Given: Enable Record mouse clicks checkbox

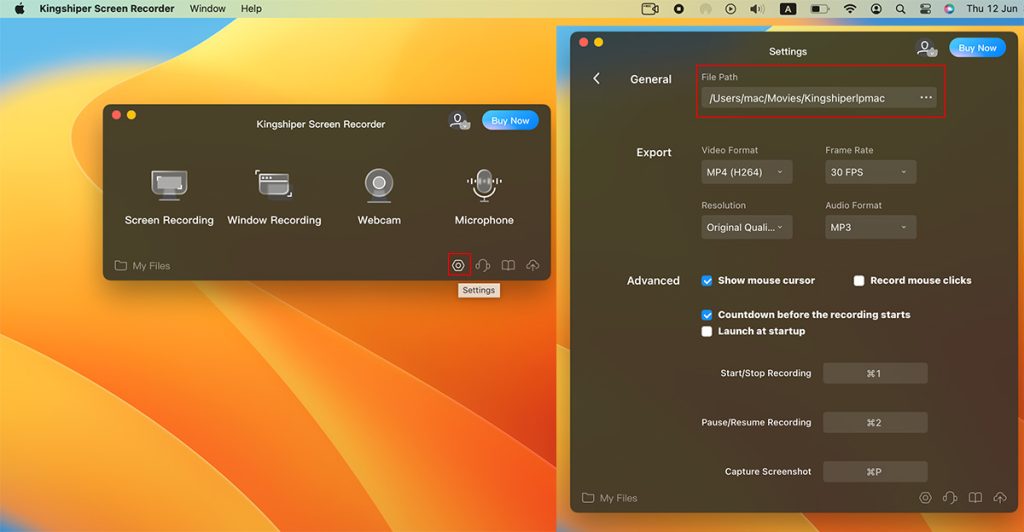Looking at the screenshot, I should [859, 281].
